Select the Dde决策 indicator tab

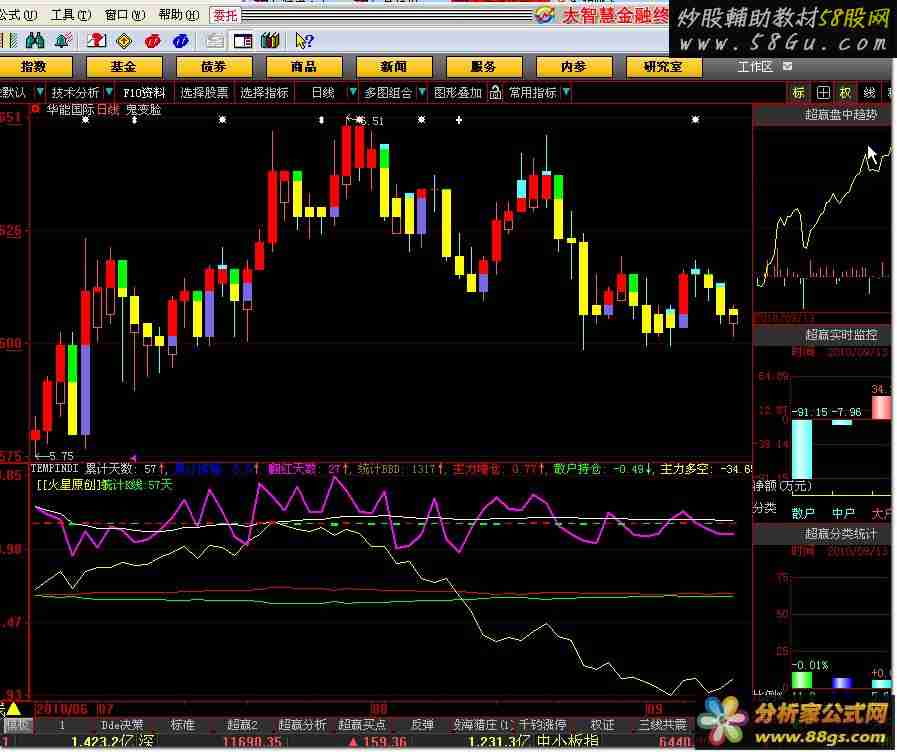point(122,725)
